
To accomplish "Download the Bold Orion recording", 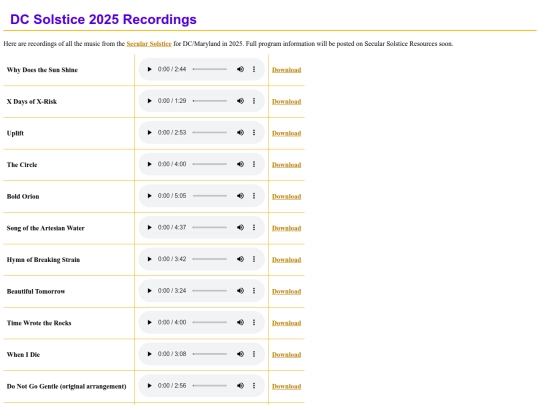I will [287, 197].
